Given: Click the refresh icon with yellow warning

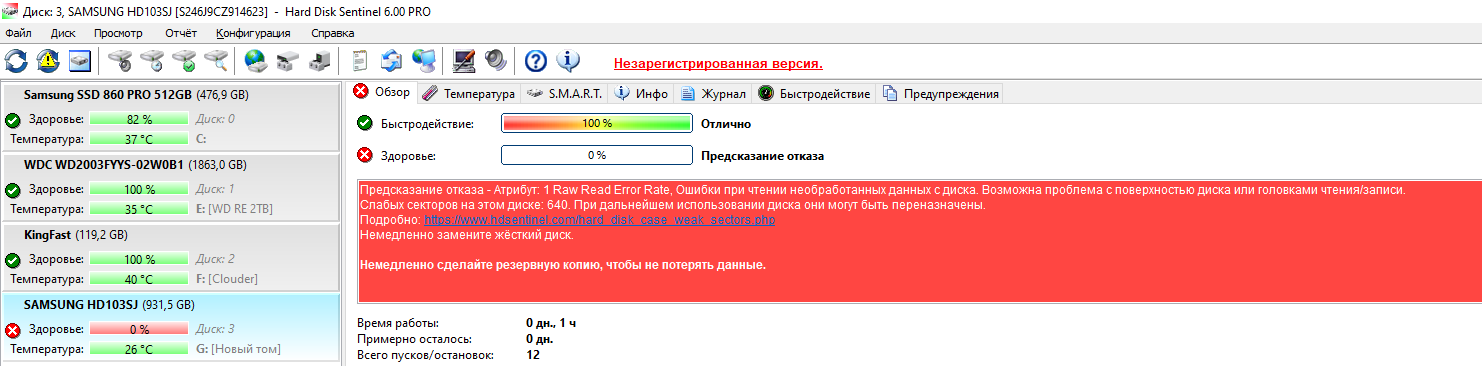Looking at the screenshot, I should click(x=48, y=61).
